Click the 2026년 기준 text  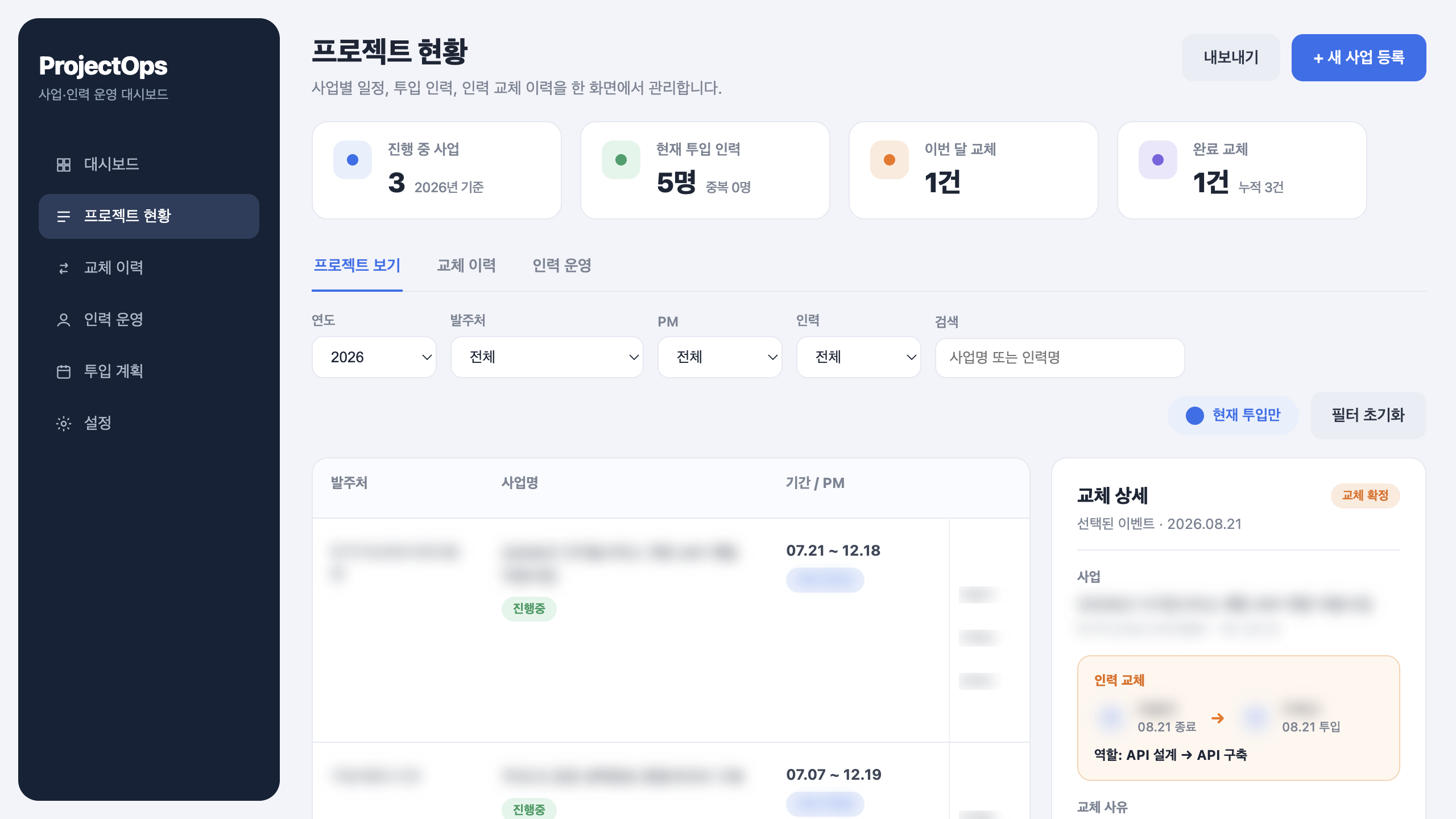(449, 187)
